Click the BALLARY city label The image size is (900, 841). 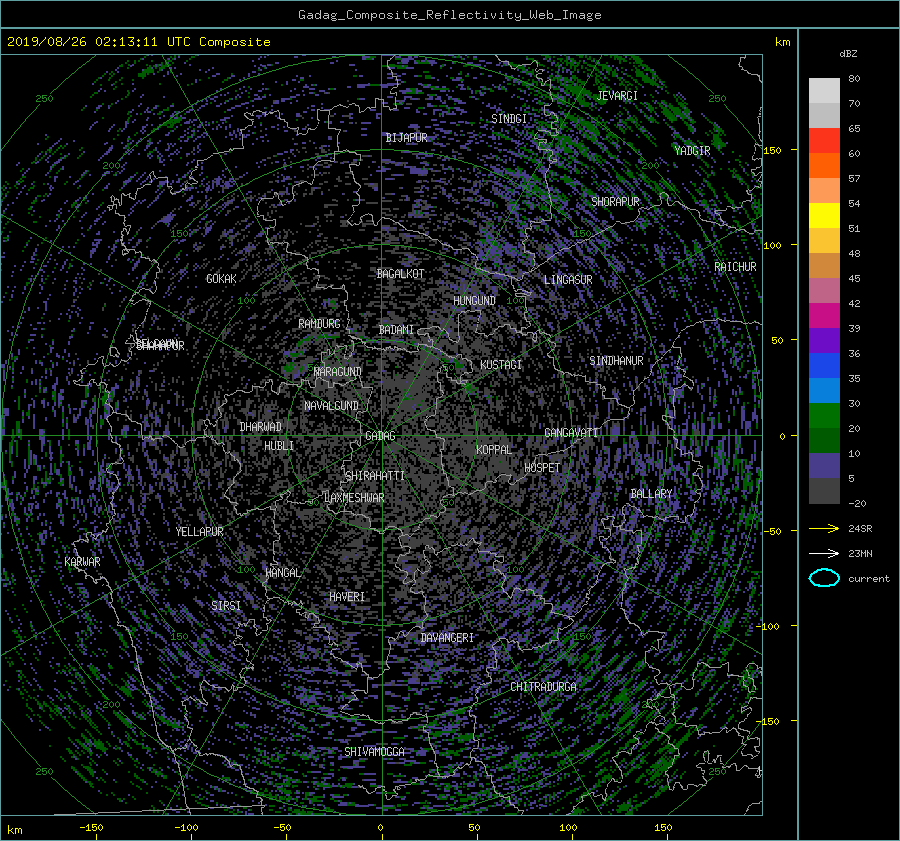[651, 494]
